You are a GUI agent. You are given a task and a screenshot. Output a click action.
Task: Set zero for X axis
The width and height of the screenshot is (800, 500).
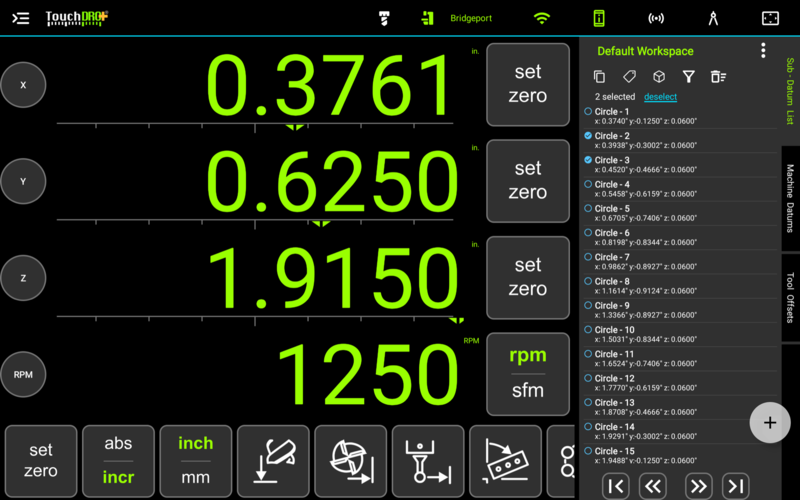tap(528, 84)
